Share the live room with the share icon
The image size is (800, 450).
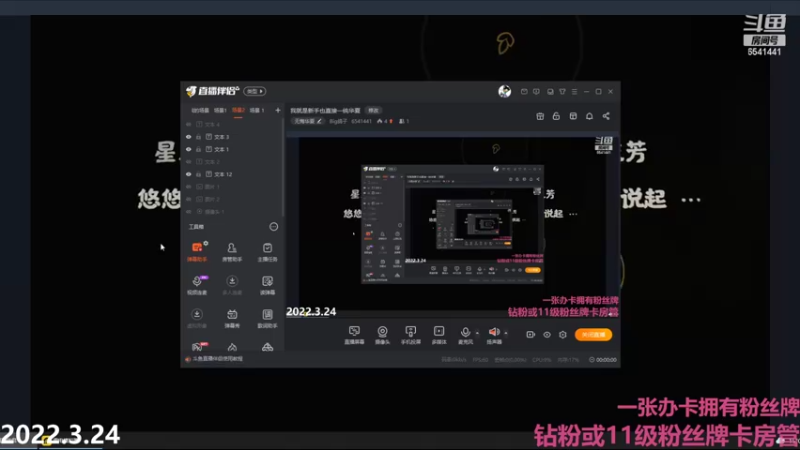click(606, 116)
